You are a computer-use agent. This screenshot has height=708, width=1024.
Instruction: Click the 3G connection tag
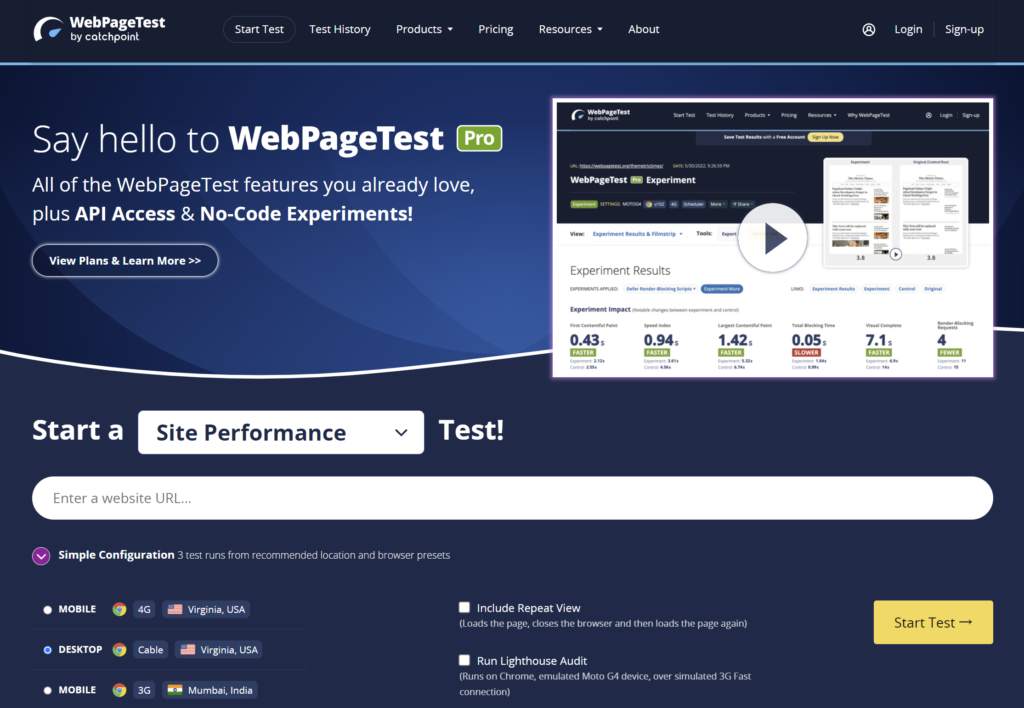(x=144, y=690)
